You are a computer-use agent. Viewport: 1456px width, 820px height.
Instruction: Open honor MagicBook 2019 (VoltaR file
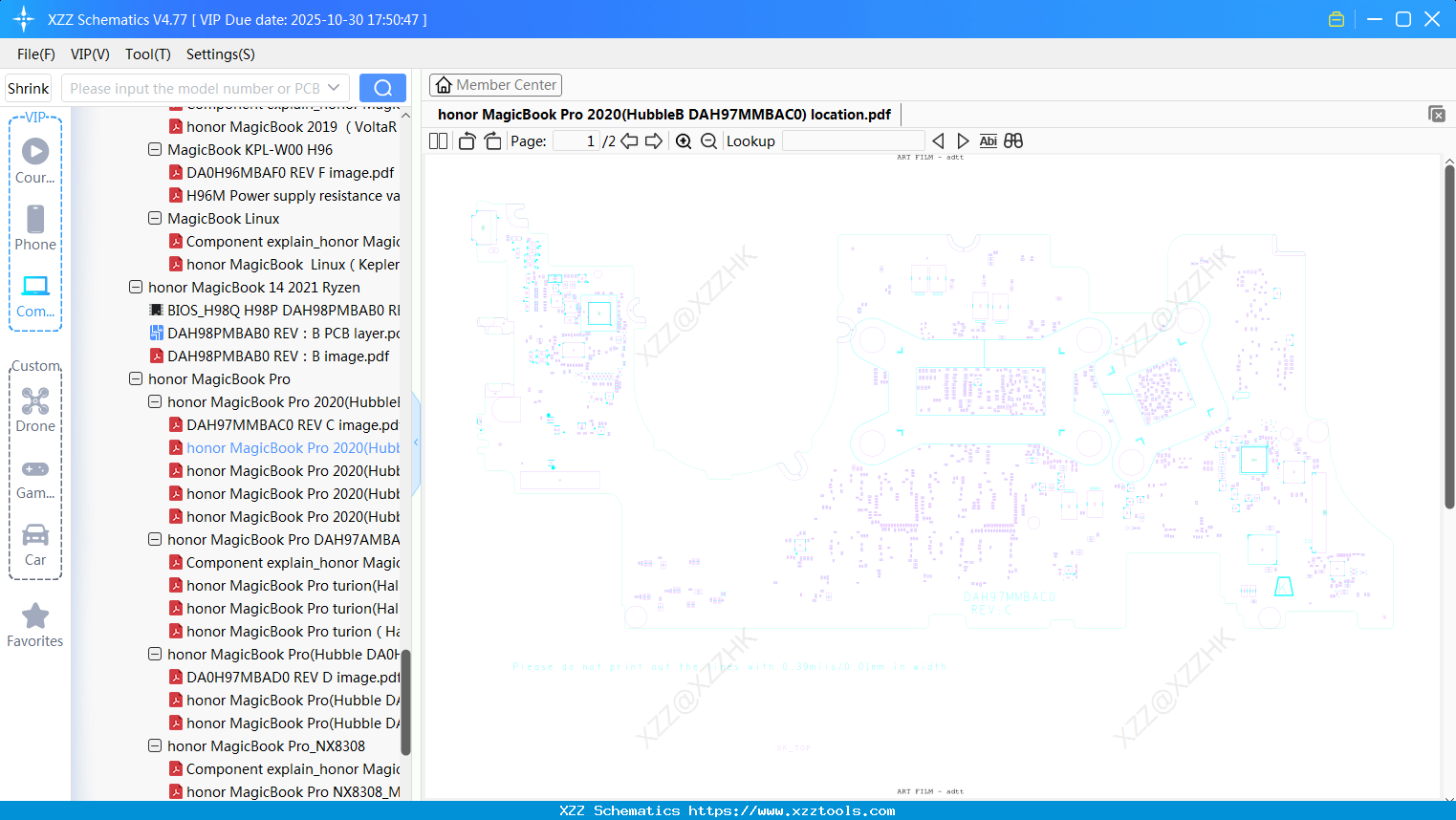tap(284, 126)
